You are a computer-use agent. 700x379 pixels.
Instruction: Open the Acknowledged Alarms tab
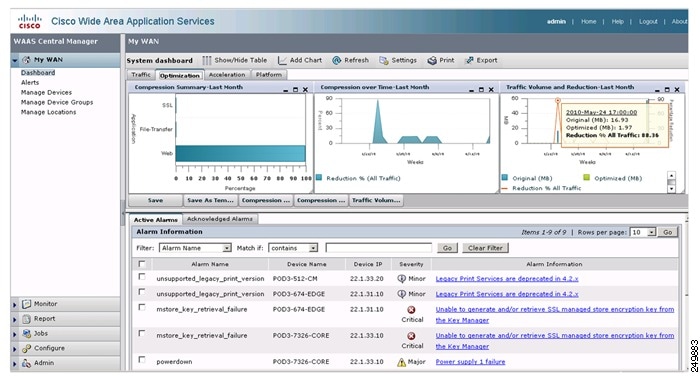tap(220, 219)
